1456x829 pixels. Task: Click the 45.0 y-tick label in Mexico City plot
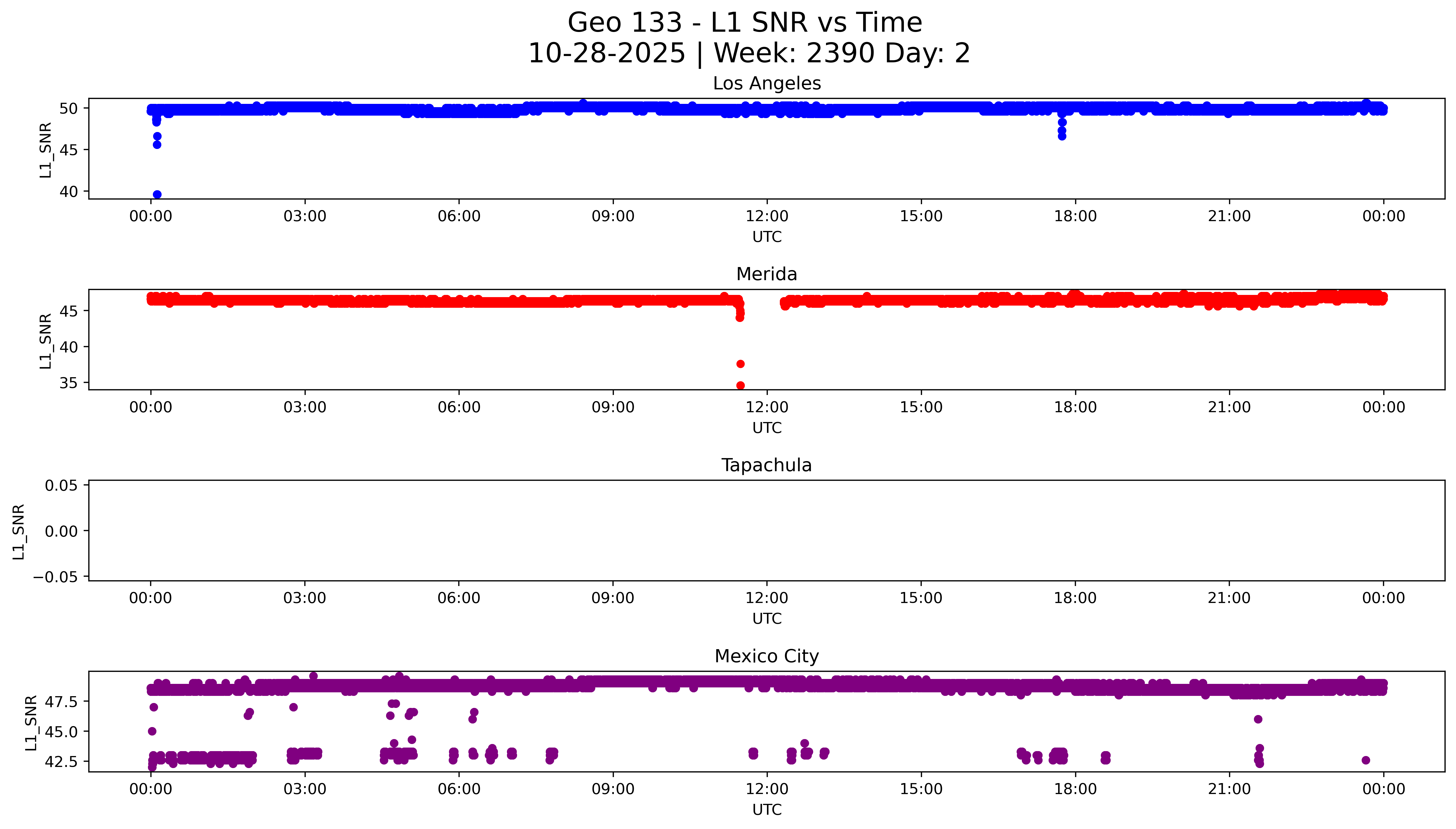pyautogui.click(x=62, y=732)
